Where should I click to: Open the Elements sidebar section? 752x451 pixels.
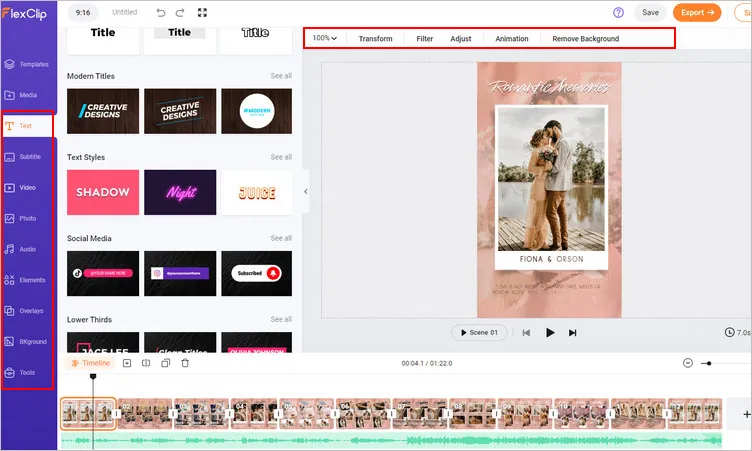[x=25, y=280]
